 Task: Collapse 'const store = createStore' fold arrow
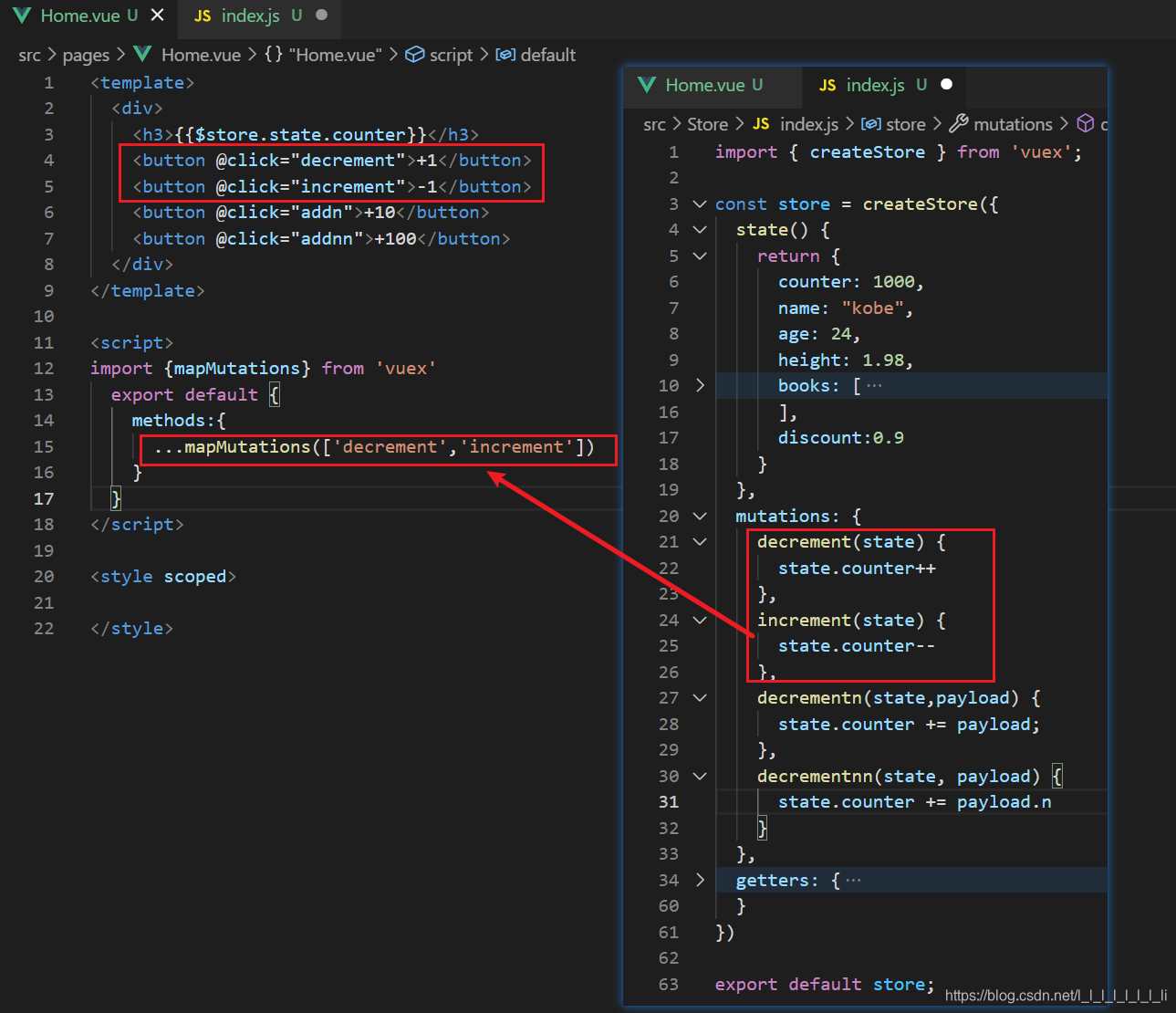(700, 204)
